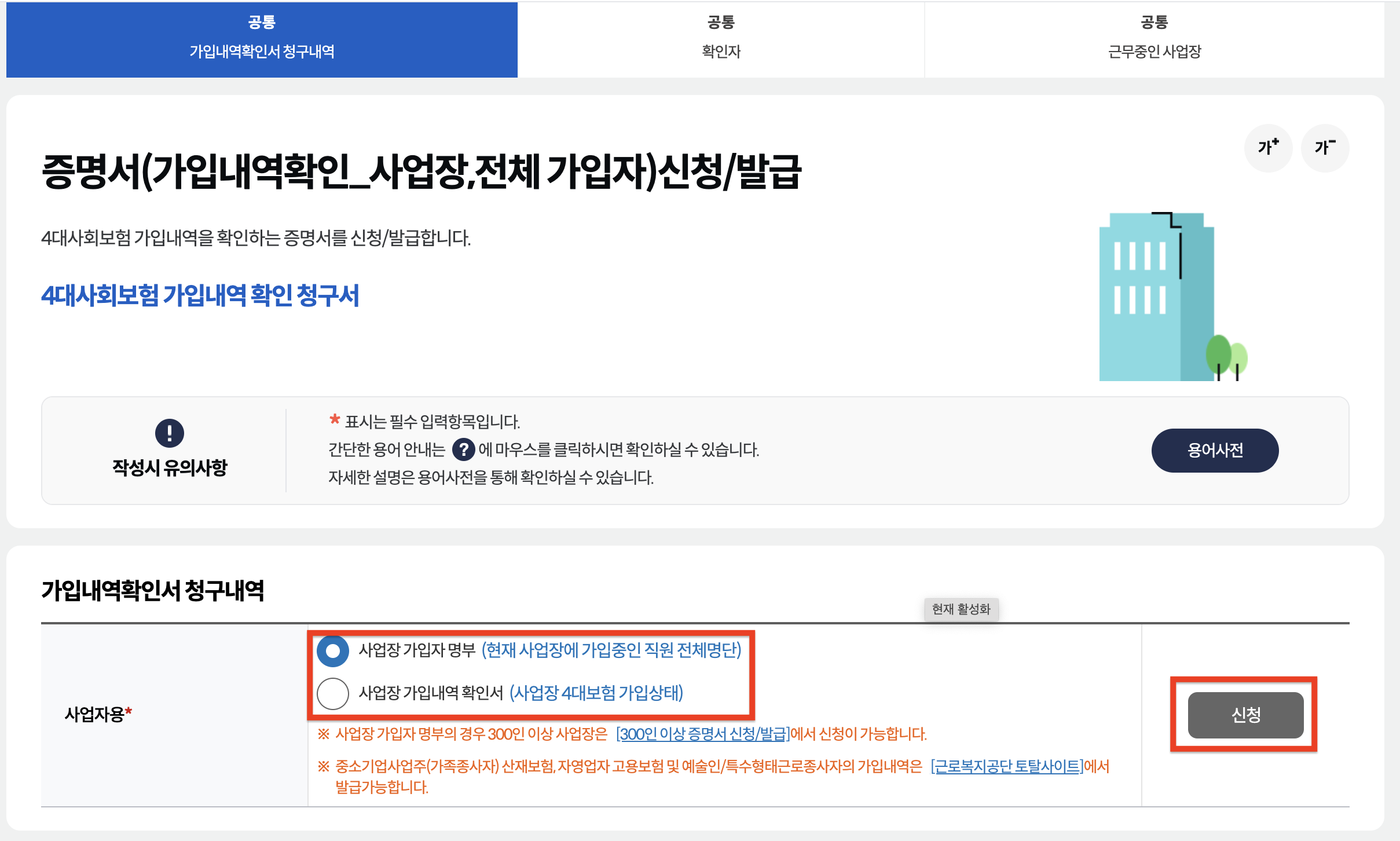Select 사업장 가입내역 확인서 radio button
The height and width of the screenshot is (841, 1400).
pos(333,693)
